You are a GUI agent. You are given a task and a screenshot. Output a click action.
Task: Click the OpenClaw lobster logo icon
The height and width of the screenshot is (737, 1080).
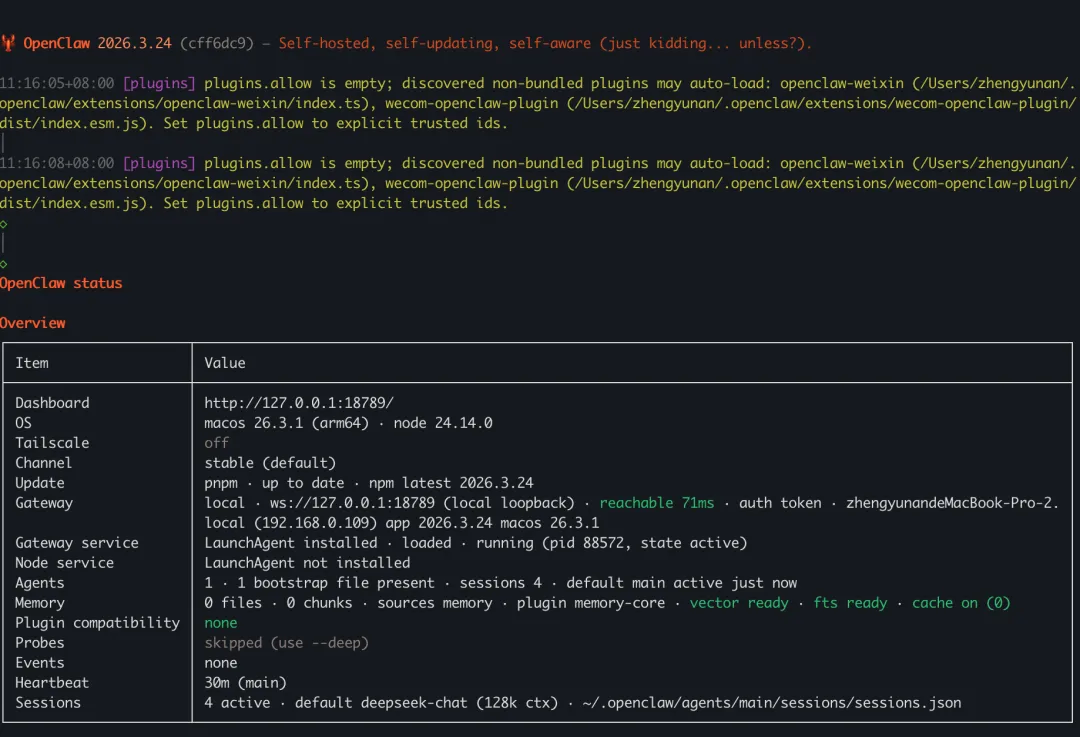(x=8, y=43)
